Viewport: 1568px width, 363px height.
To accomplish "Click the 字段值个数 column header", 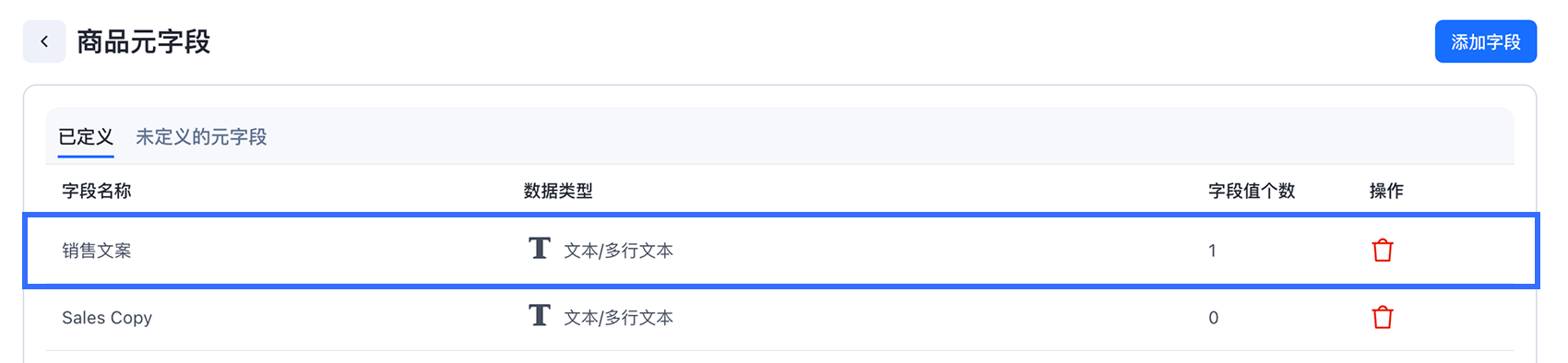I will pos(1252,191).
